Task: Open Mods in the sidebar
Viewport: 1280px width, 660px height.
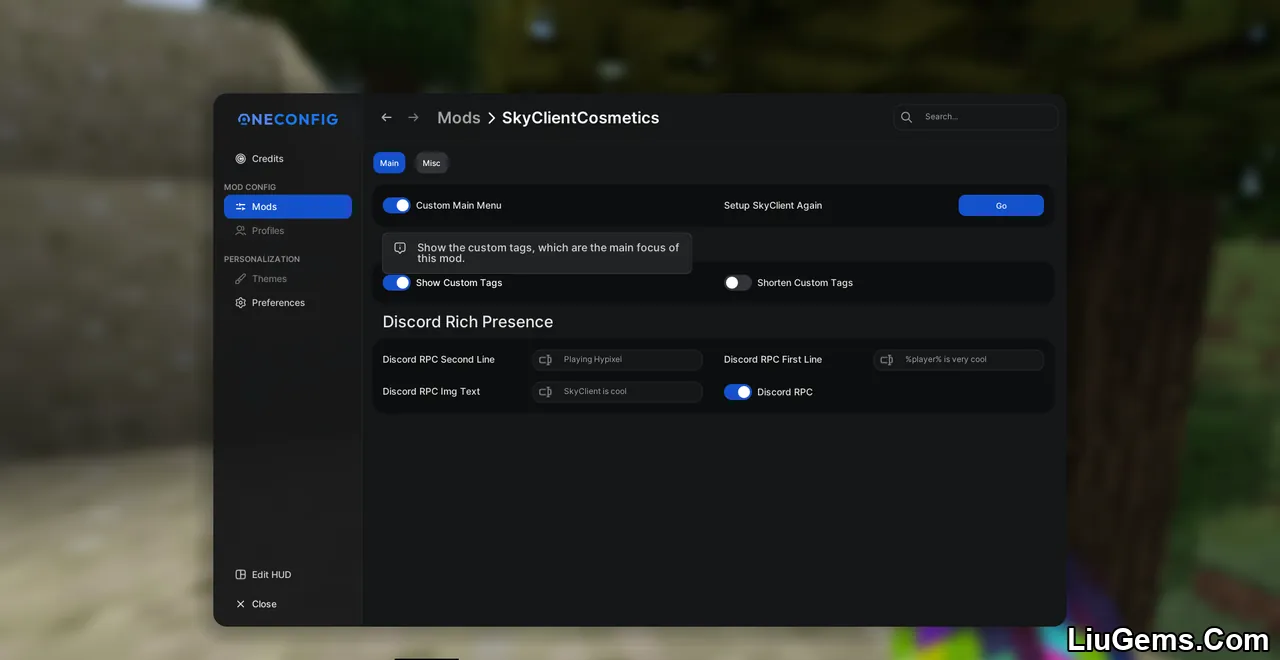Action: coord(288,207)
